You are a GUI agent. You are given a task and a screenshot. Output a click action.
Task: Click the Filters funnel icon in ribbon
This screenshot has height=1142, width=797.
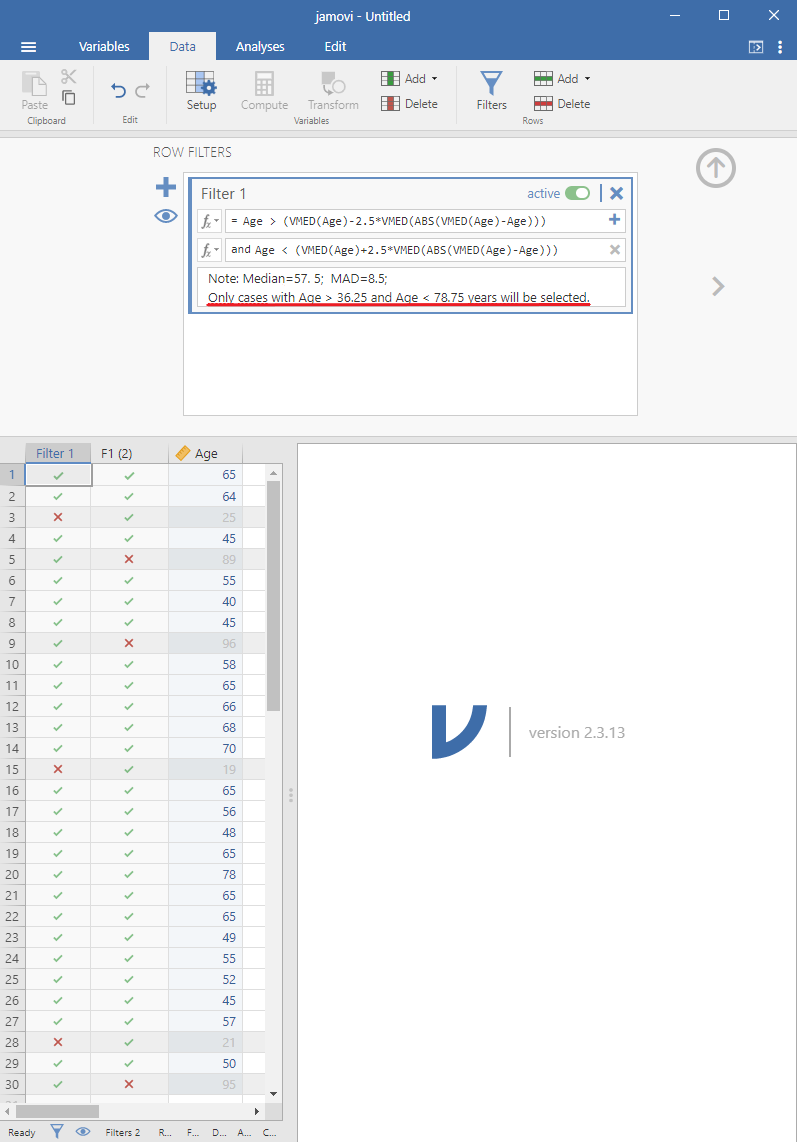coord(491,90)
